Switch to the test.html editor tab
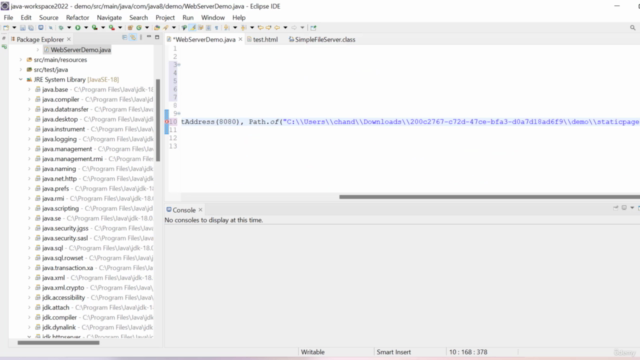This screenshot has width=640, height=360. [262, 40]
